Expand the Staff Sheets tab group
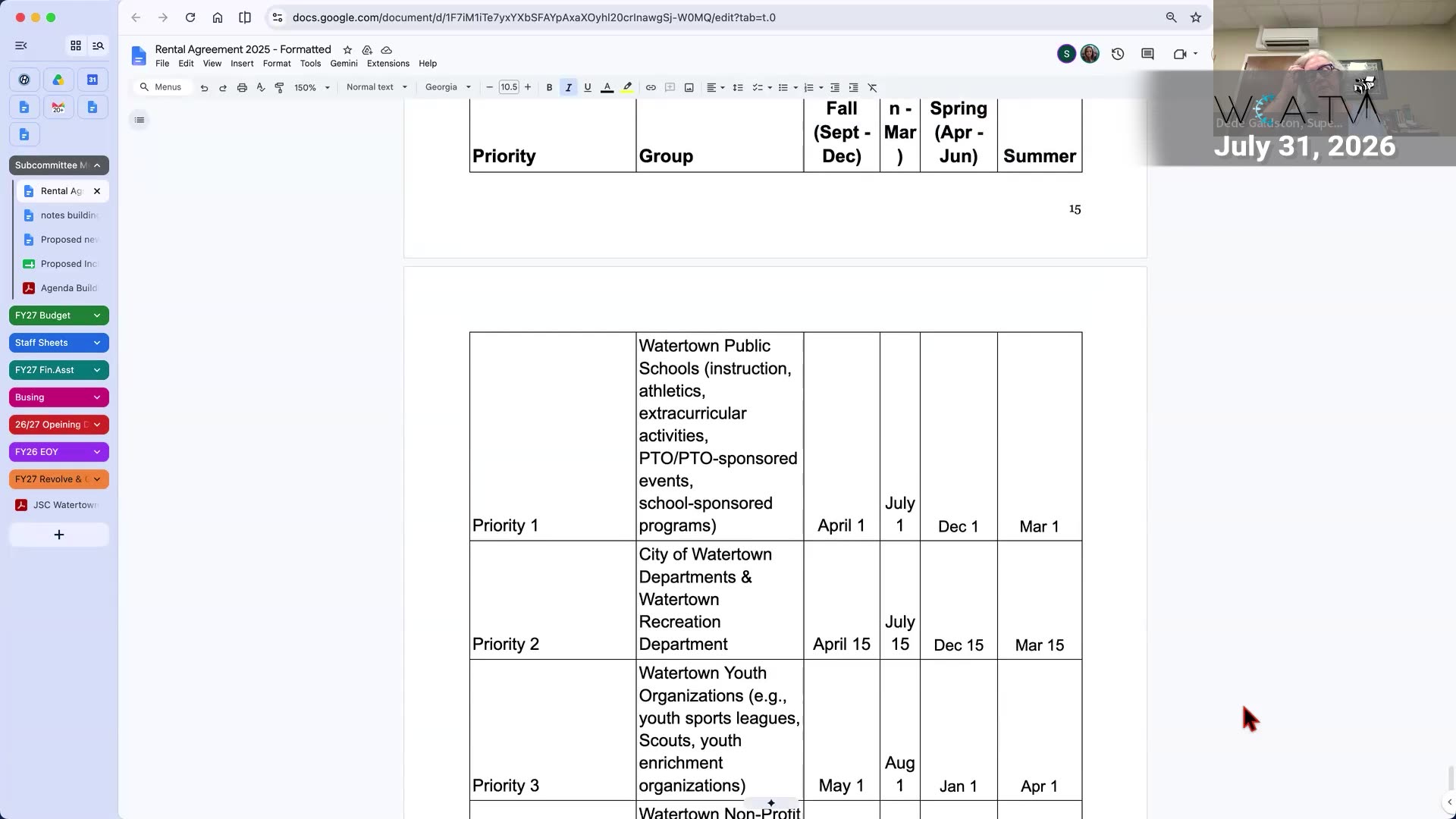 coord(59,343)
